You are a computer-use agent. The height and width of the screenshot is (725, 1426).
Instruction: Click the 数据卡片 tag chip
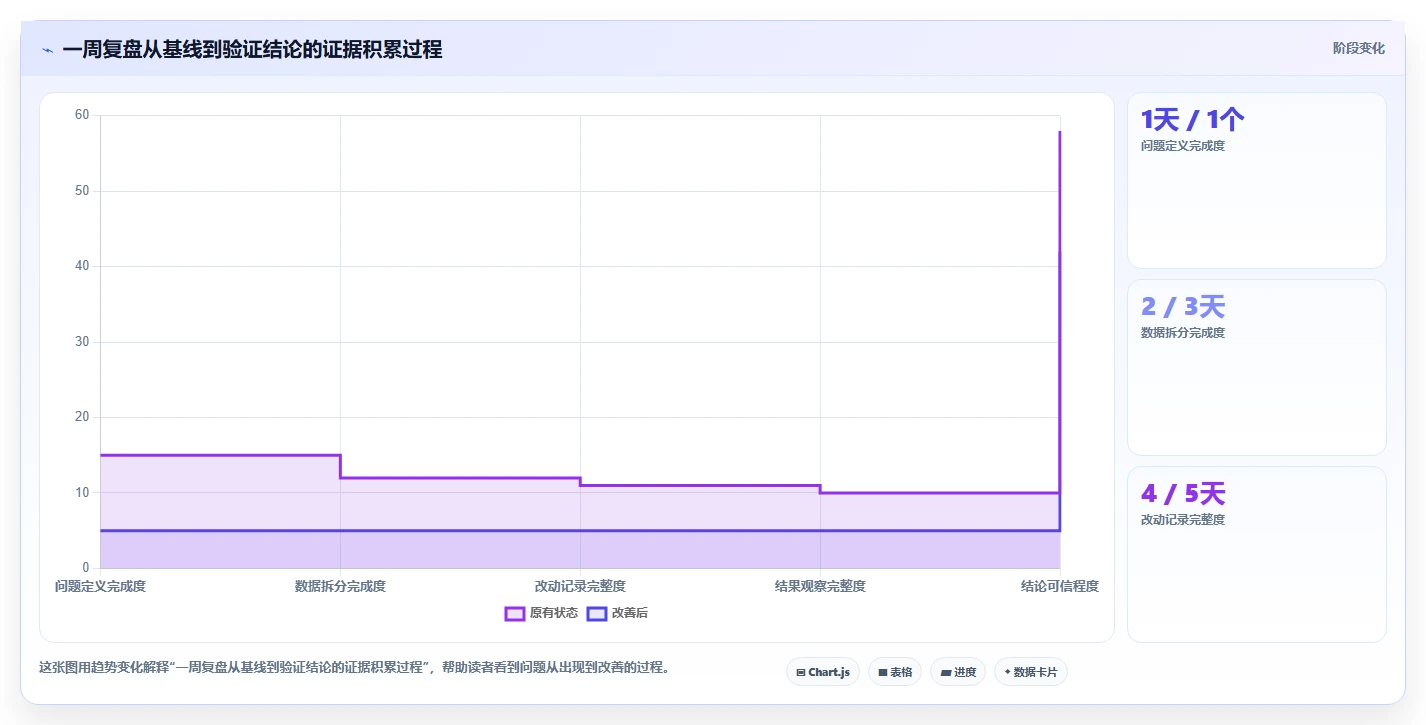1031,672
